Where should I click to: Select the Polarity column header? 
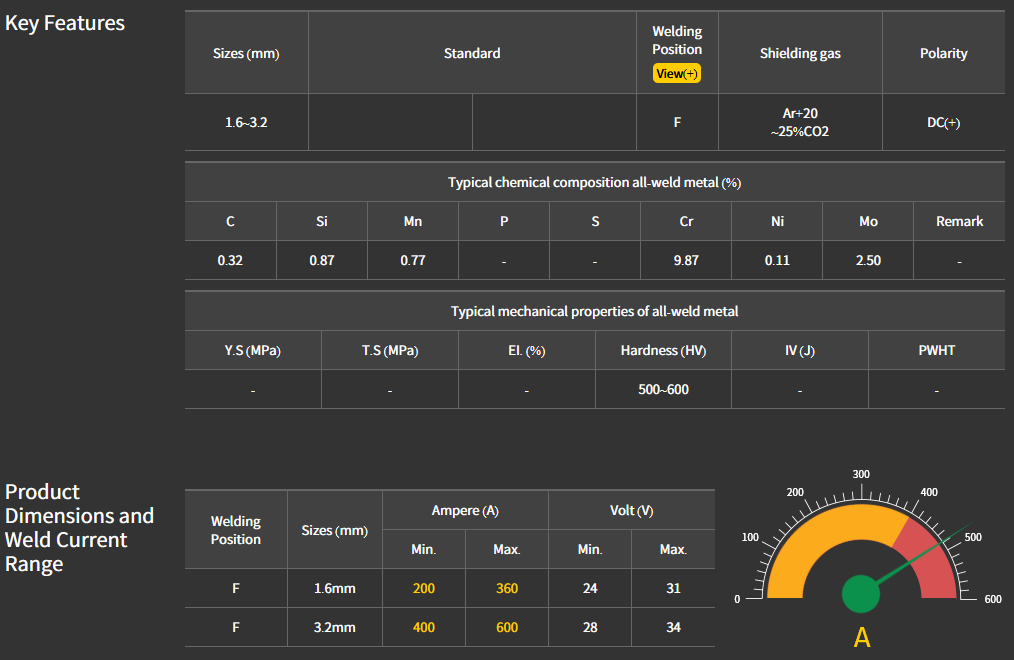pos(943,53)
